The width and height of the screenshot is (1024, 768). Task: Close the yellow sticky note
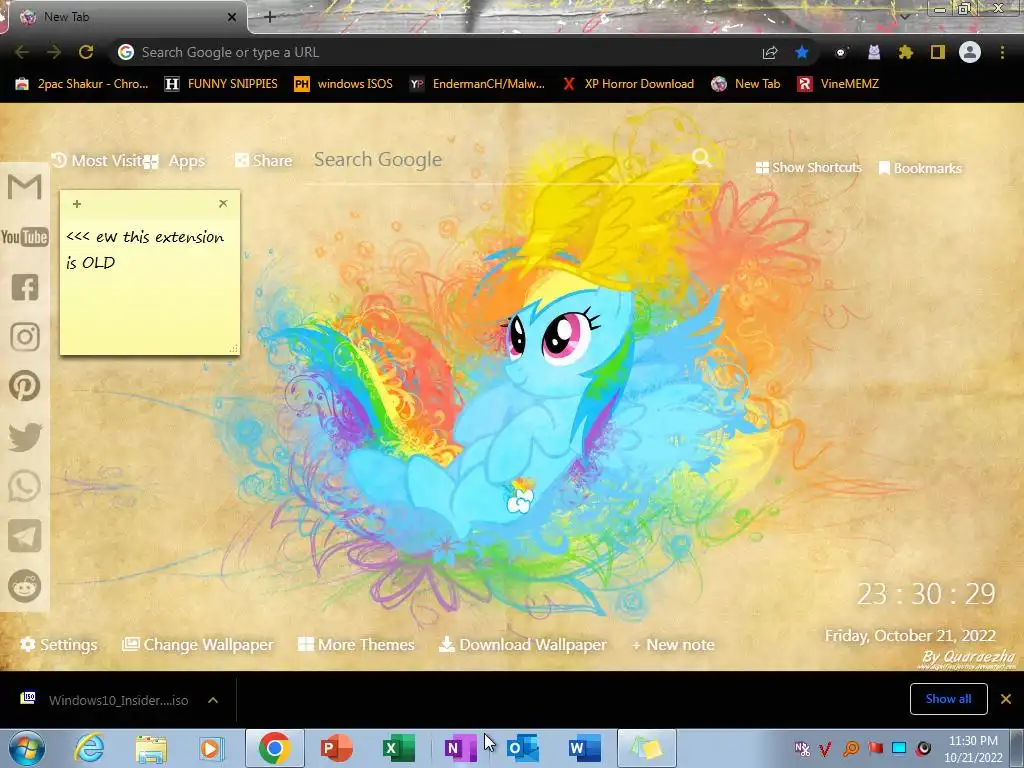coord(223,204)
